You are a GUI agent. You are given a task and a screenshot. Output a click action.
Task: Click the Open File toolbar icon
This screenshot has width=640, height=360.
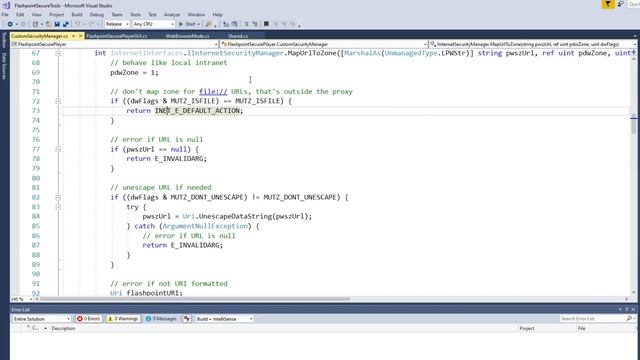pyautogui.click(x=48, y=24)
